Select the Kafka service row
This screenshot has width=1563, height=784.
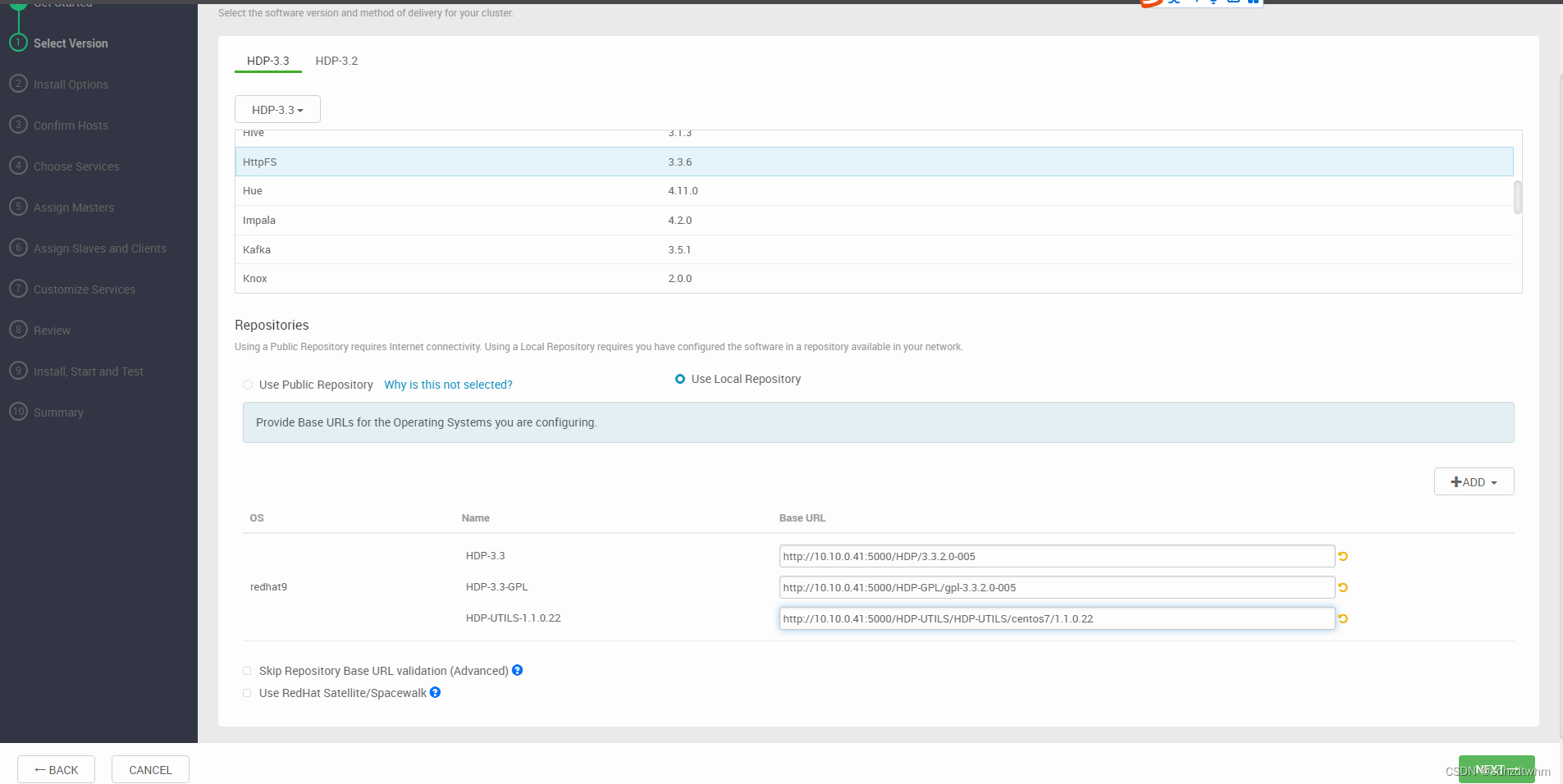coord(874,249)
